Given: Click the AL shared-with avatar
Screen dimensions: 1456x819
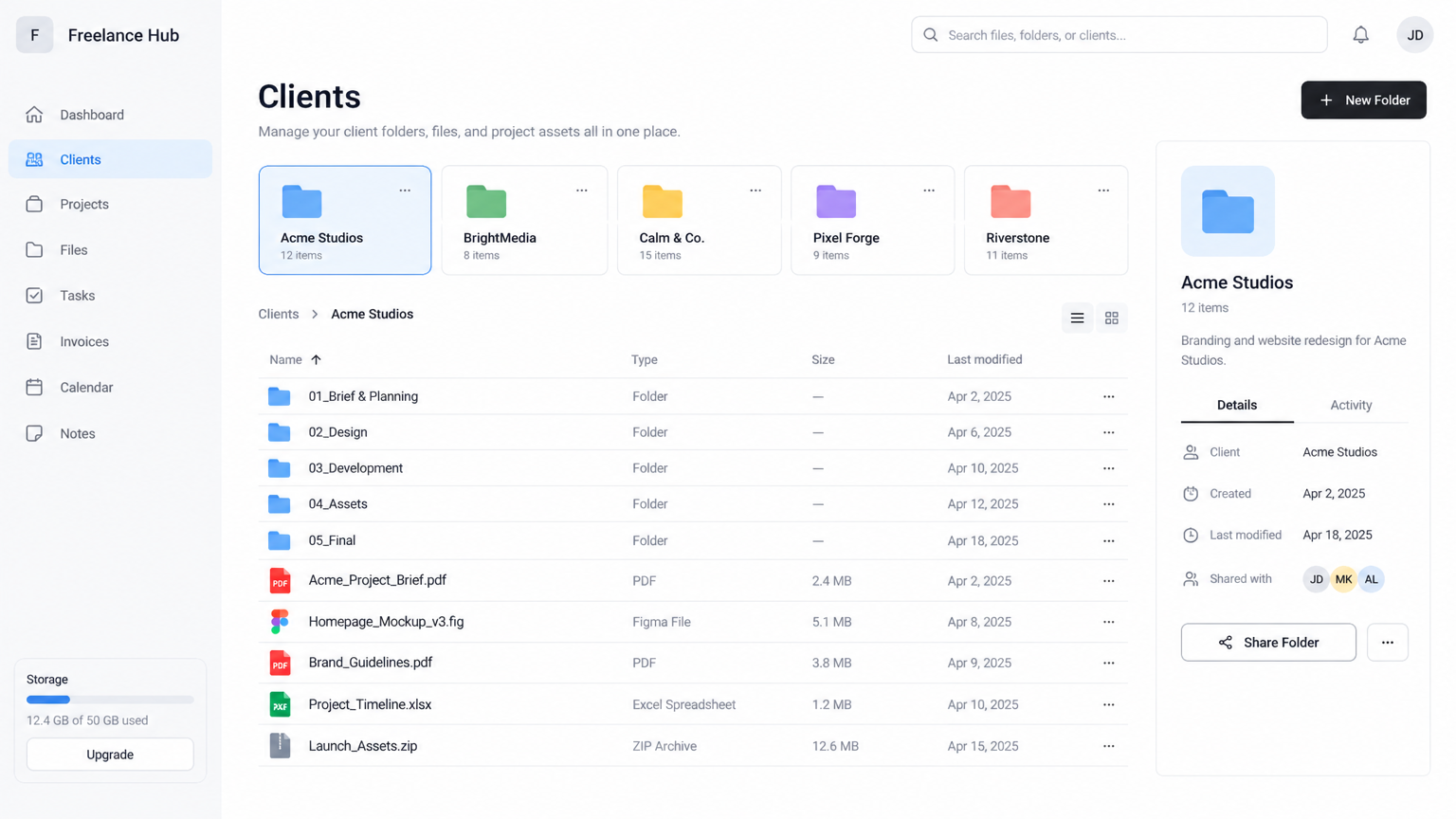Looking at the screenshot, I should [1371, 579].
